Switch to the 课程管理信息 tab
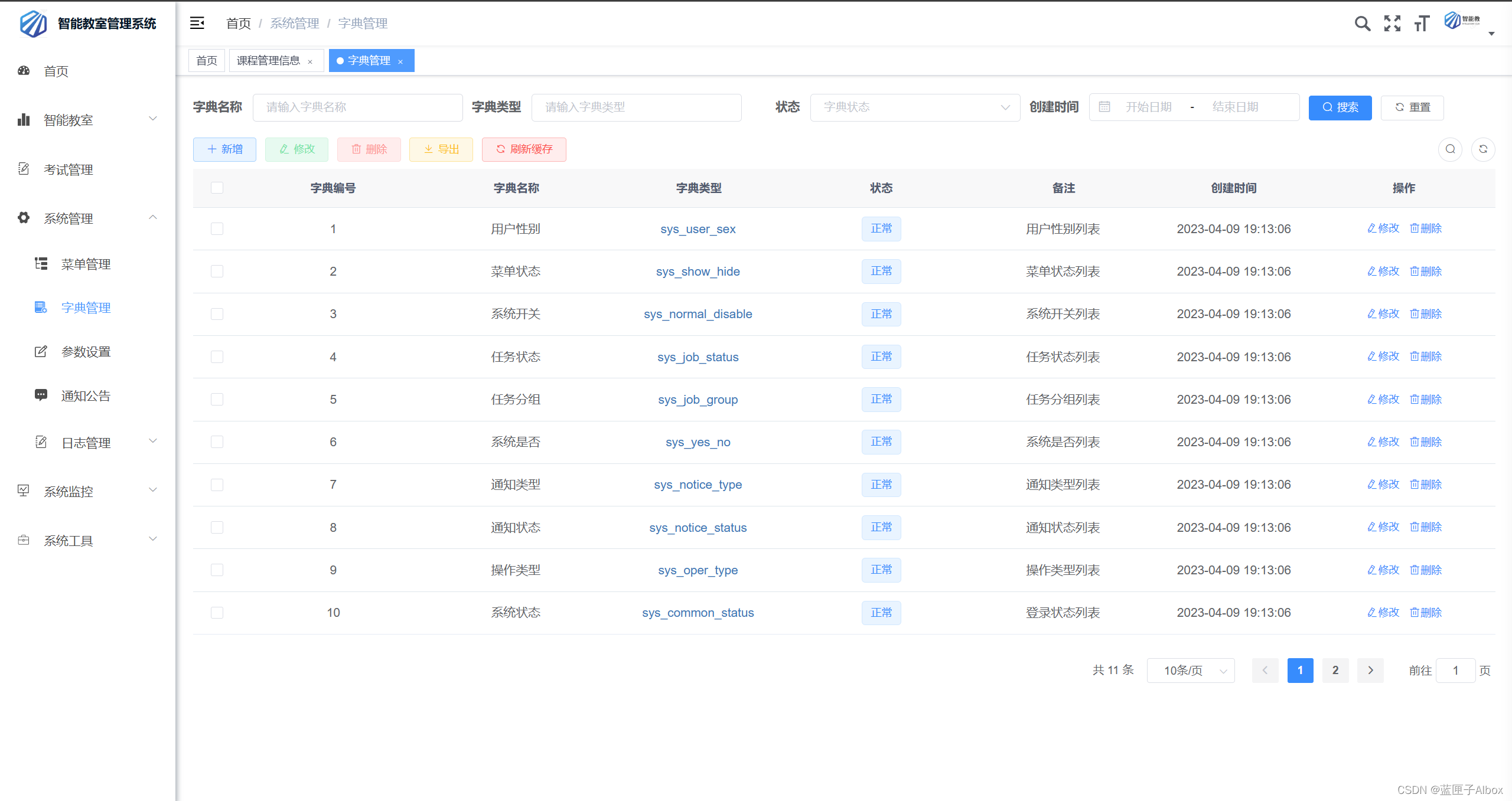The image size is (1512, 801). click(268, 61)
